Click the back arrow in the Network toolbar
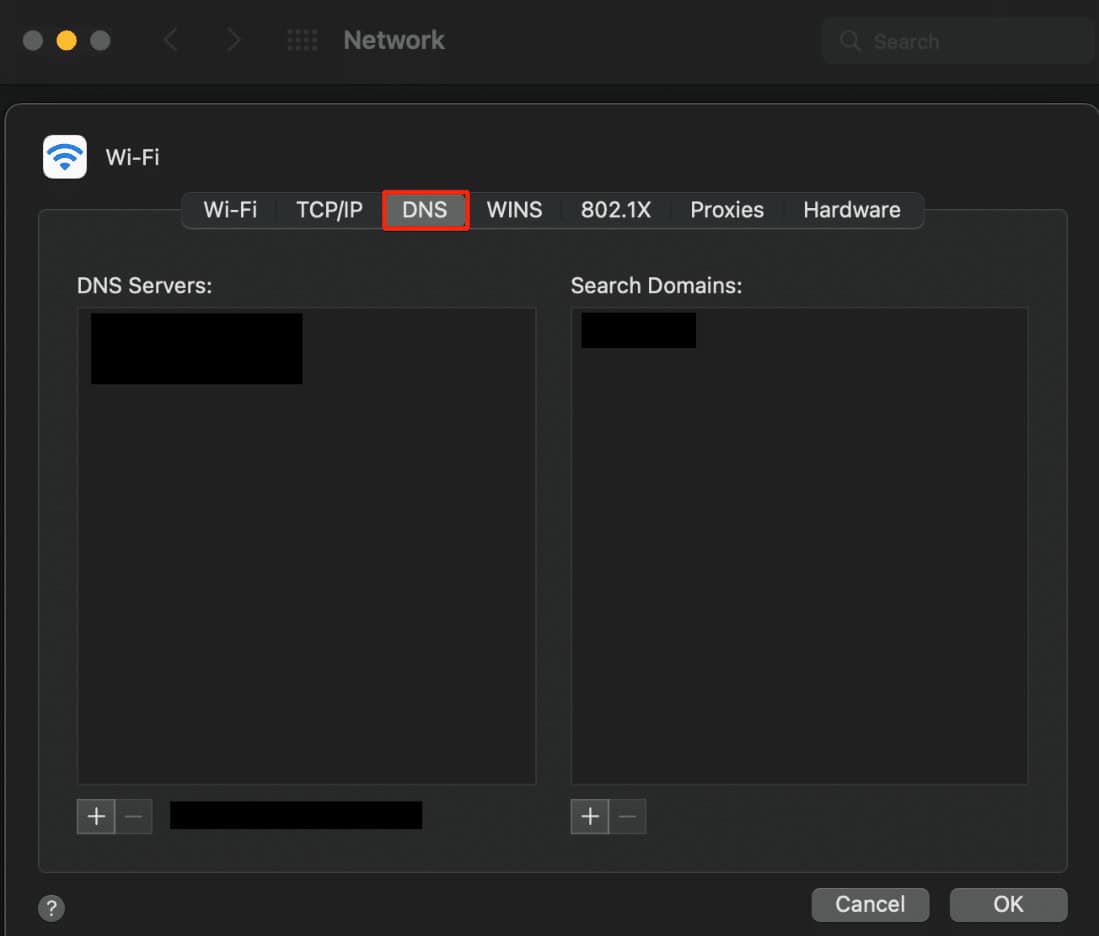Image resolution: width=1099 pixels, height=936 pixels. [x=170, y=40]
